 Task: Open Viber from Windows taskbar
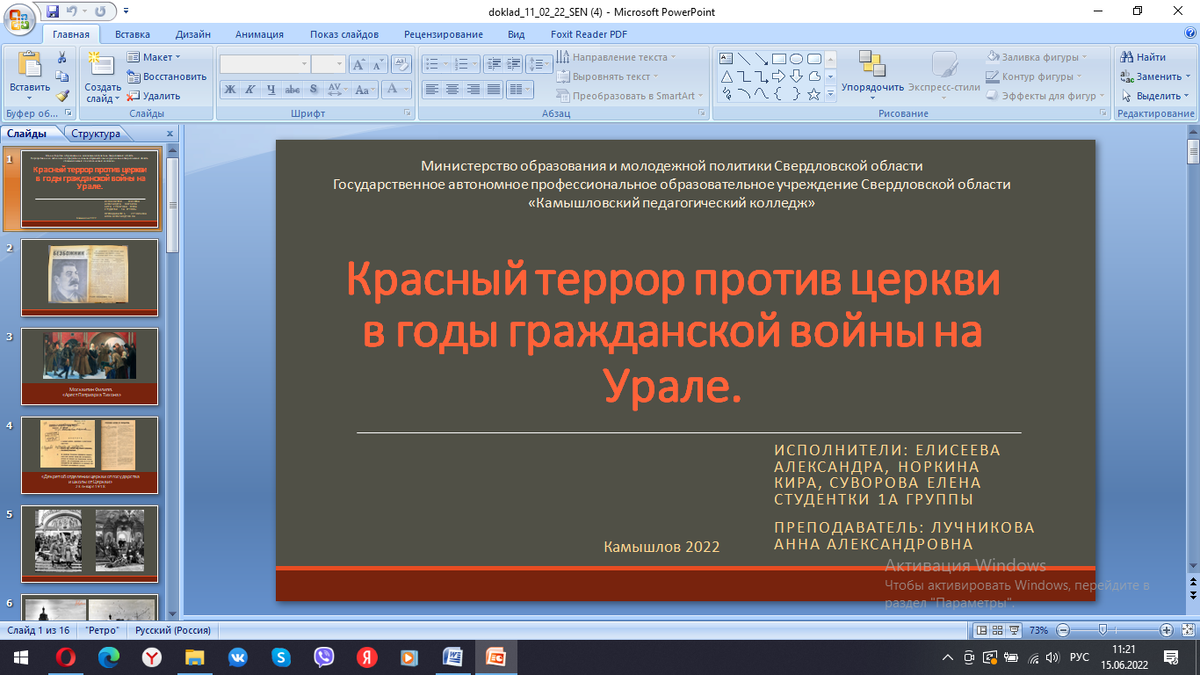(x=324, y=657)
